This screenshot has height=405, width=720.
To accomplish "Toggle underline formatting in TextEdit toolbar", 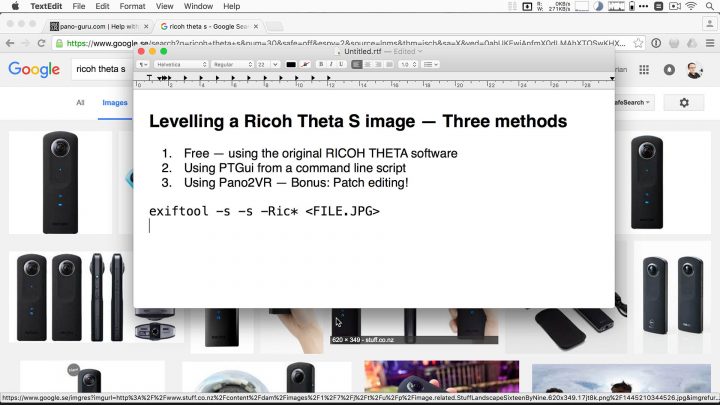I will point(342,64).
